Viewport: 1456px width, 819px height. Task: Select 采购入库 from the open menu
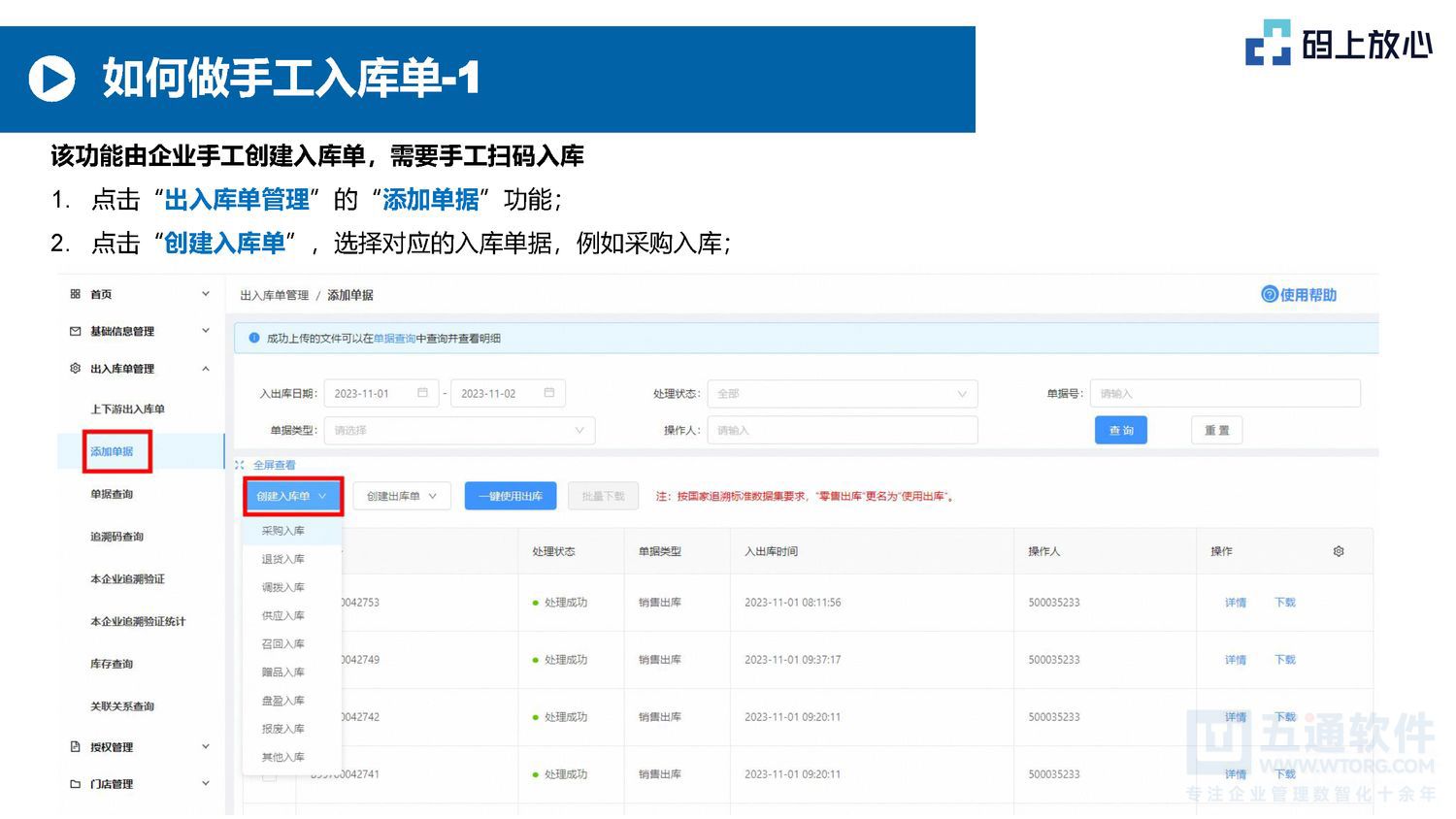282,530
